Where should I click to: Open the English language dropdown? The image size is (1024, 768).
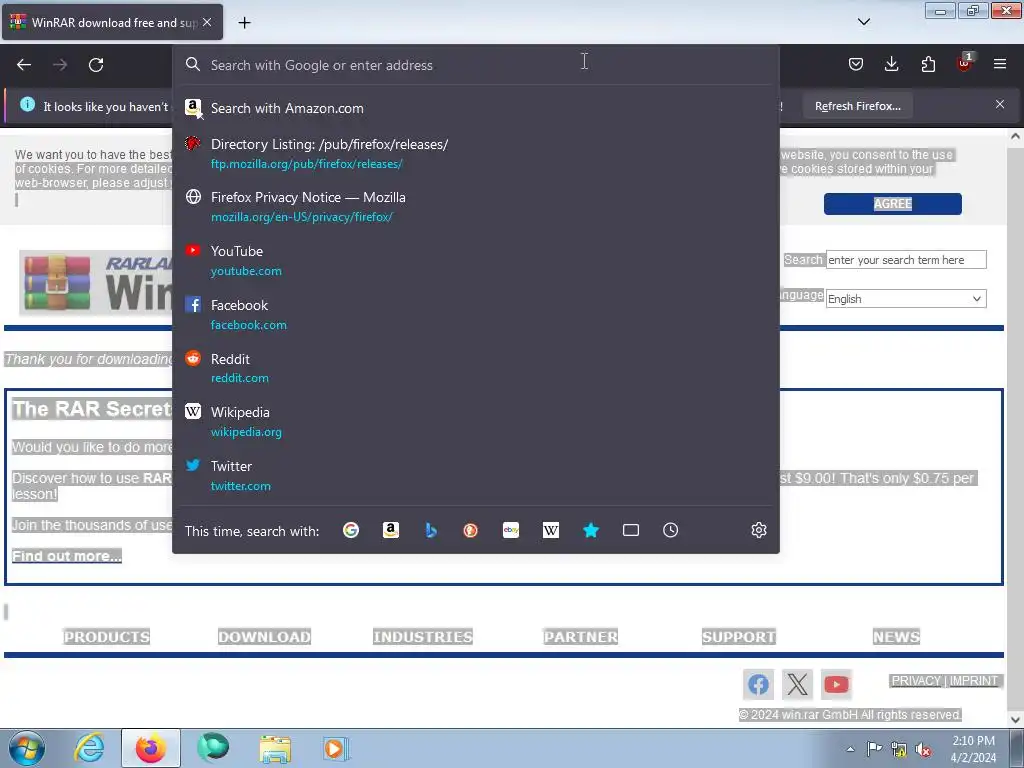point(906,299)
